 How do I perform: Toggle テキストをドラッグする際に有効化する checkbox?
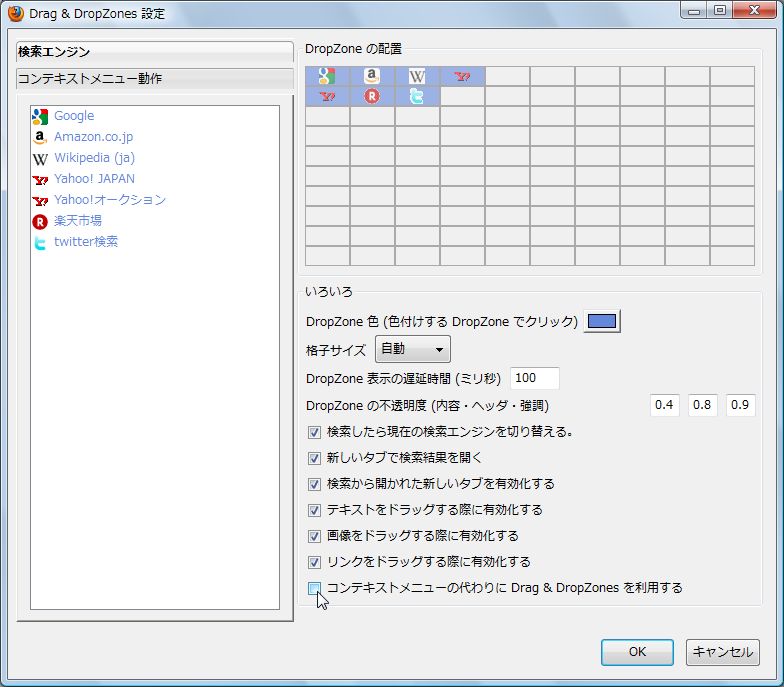(x=314, y=510)
